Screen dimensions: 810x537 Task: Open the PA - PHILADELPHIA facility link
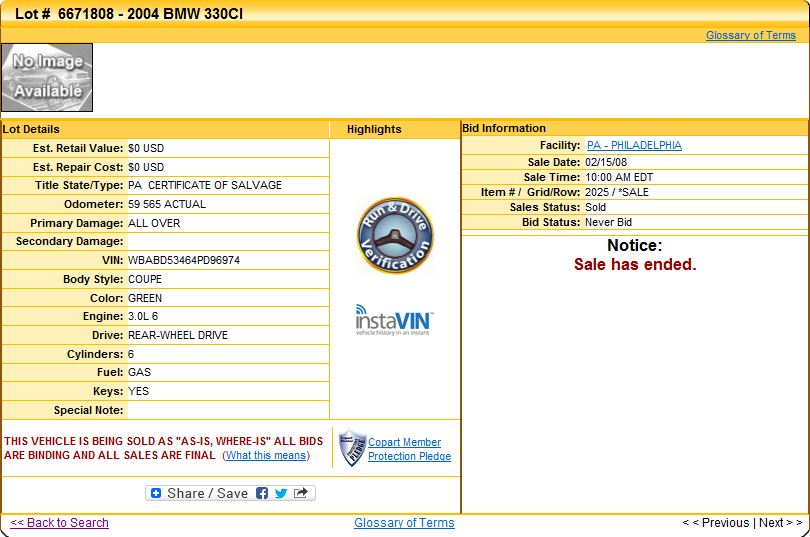click(x=634, y=145)
